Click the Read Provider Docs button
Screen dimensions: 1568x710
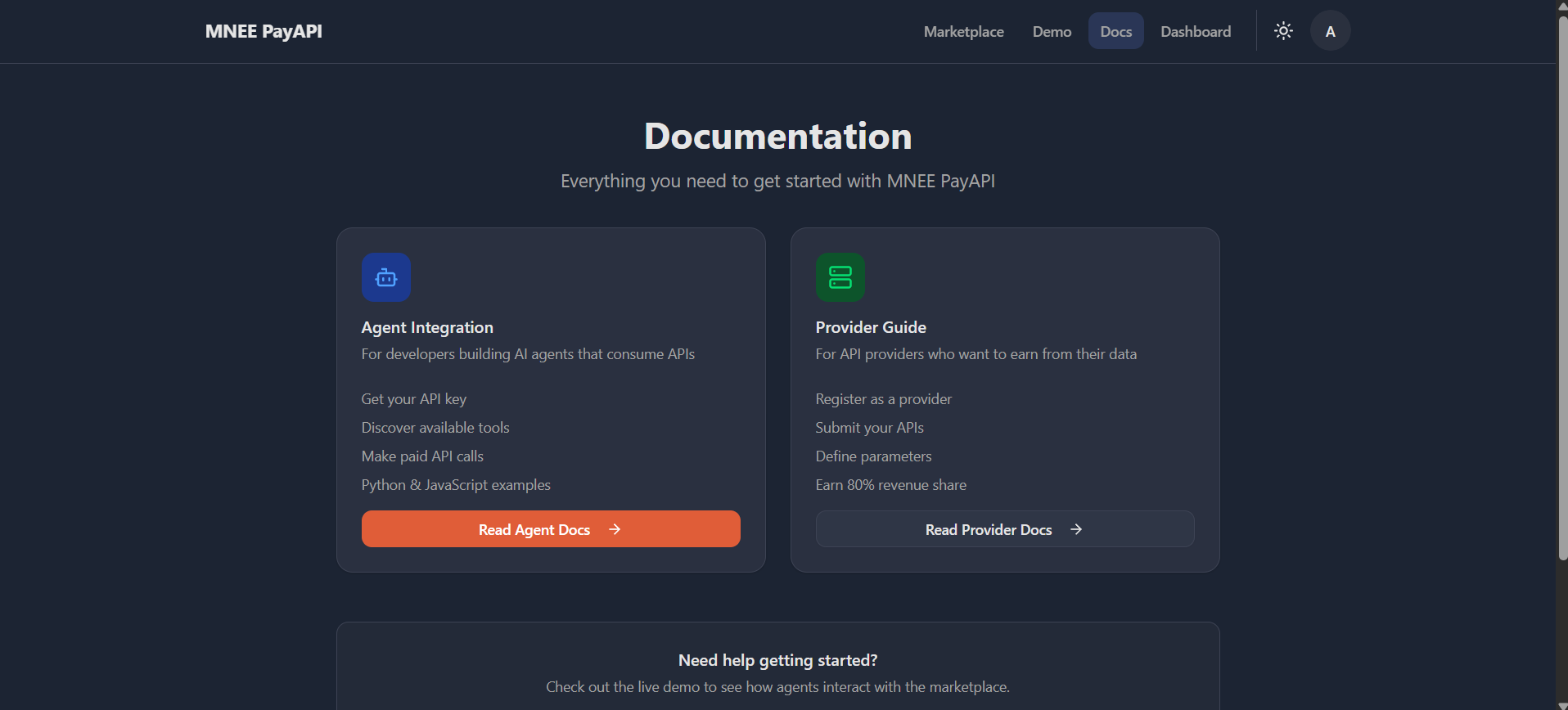pyautogui.click(x=1005, y=529)
